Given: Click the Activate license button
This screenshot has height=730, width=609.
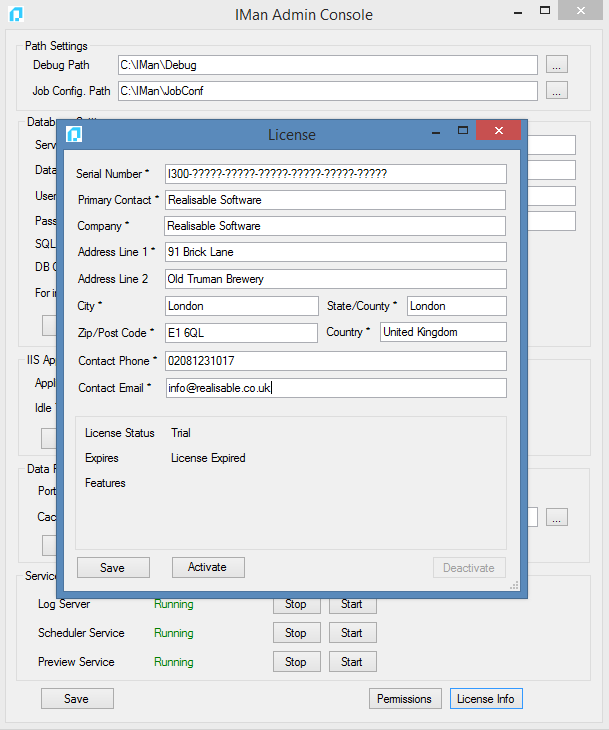Looking at the screenshot, I should click(x=208, y=567).
